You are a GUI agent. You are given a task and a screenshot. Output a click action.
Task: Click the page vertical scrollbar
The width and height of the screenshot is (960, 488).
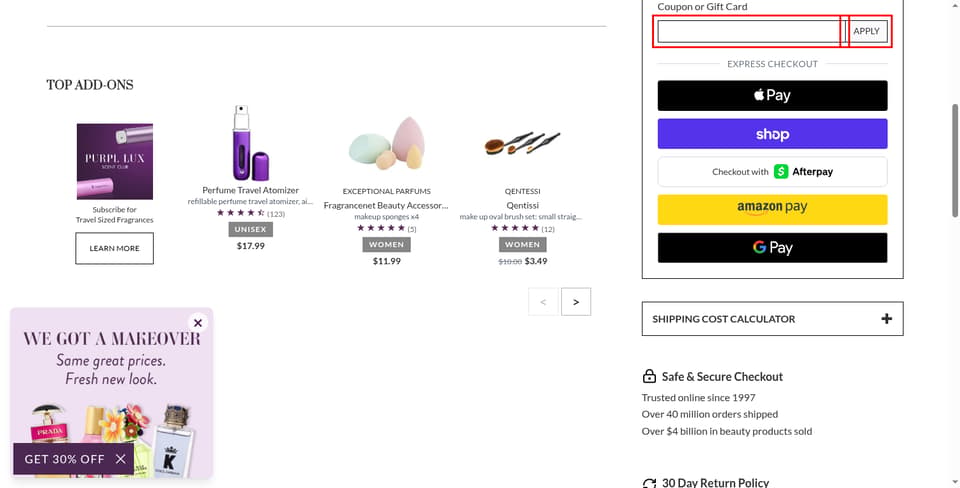[954, 160]
